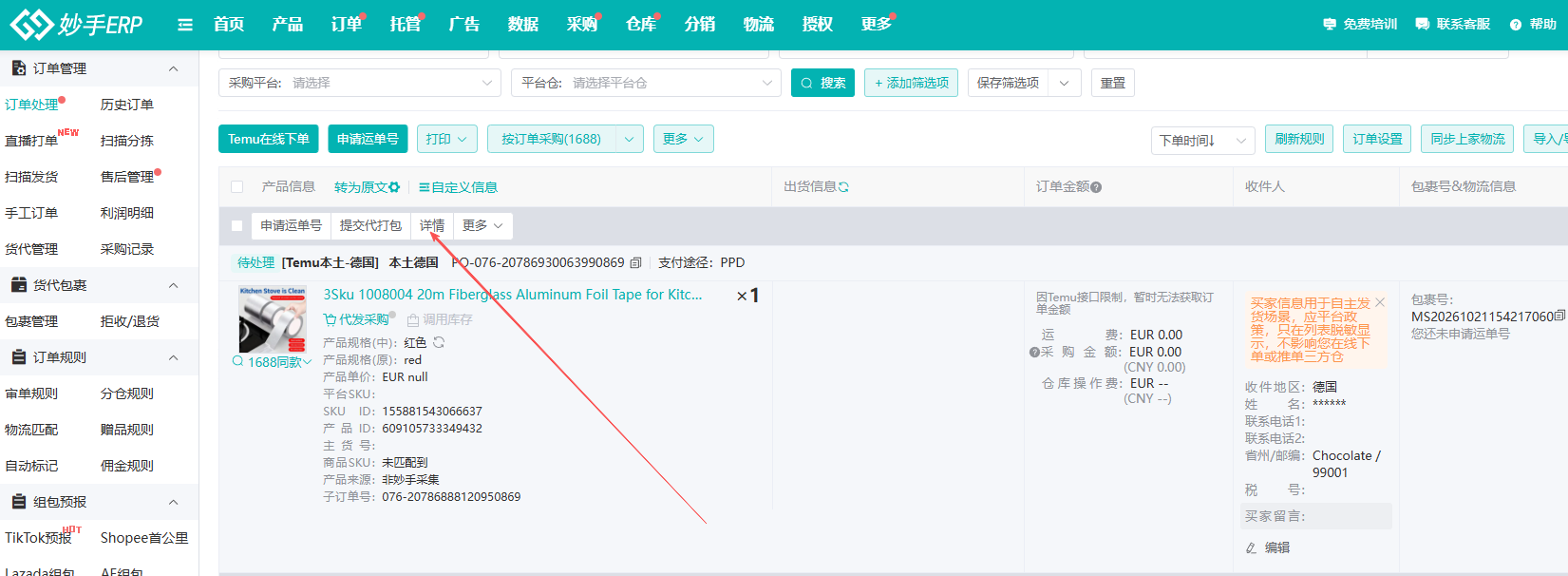Click the Temu在线下单 button

(x=269, y=139)
